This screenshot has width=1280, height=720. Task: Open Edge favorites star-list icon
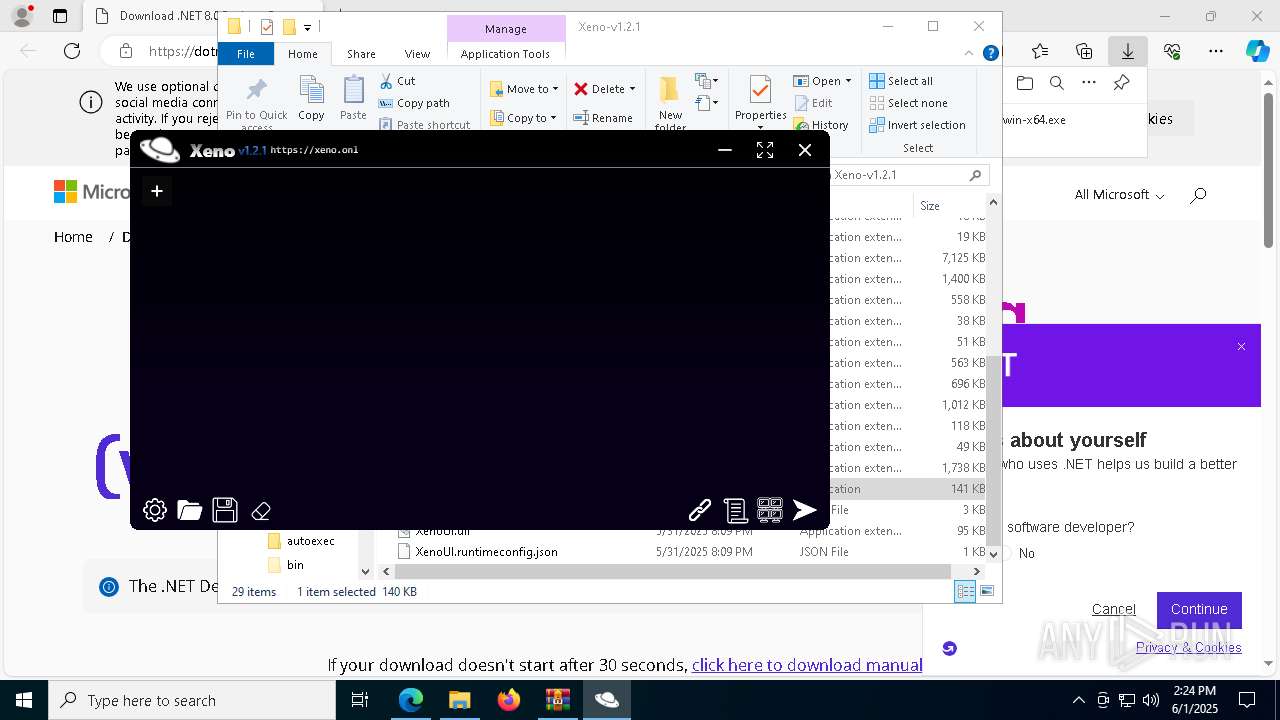coord(1040,51)
